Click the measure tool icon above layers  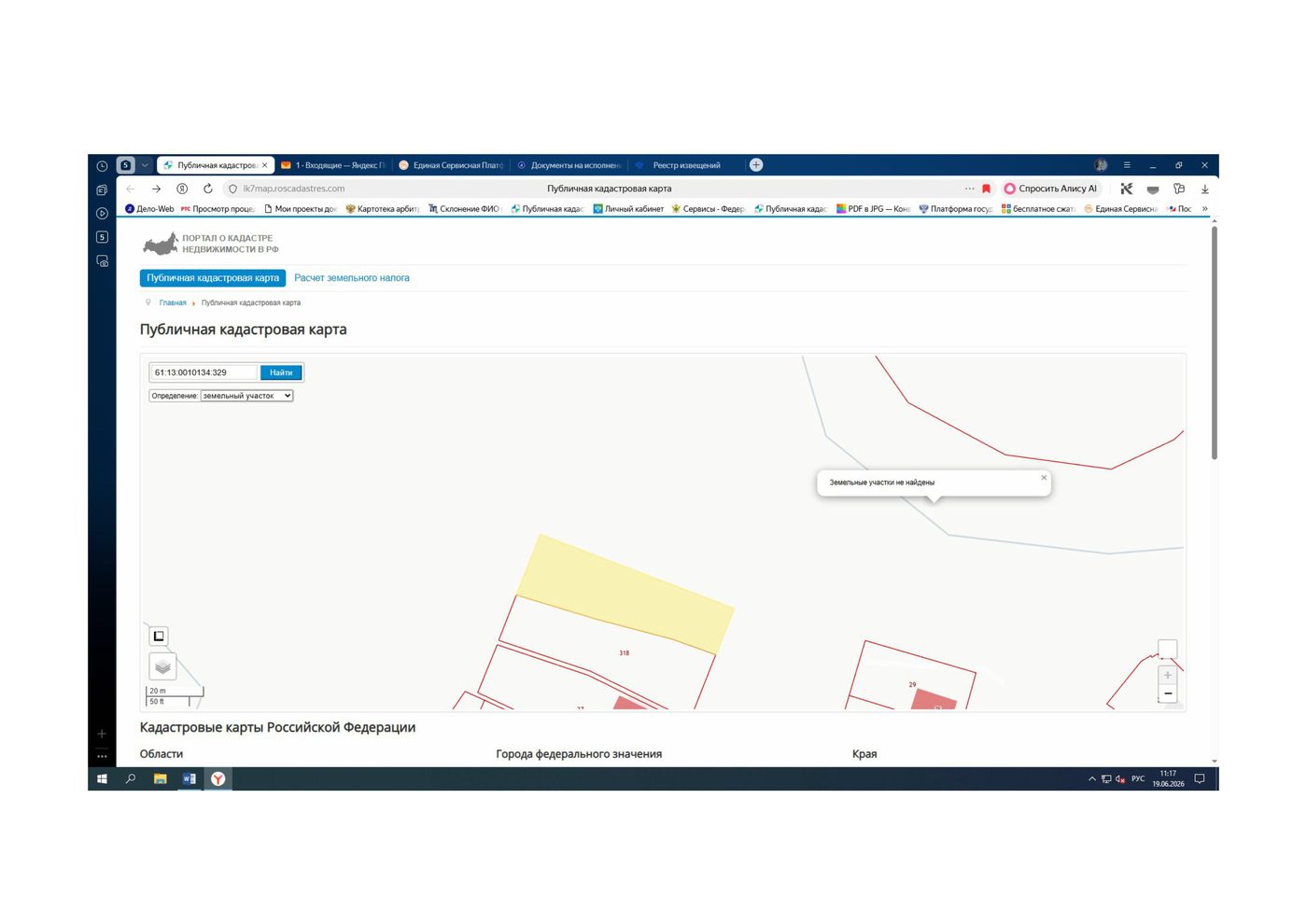(x=159, y=637)
